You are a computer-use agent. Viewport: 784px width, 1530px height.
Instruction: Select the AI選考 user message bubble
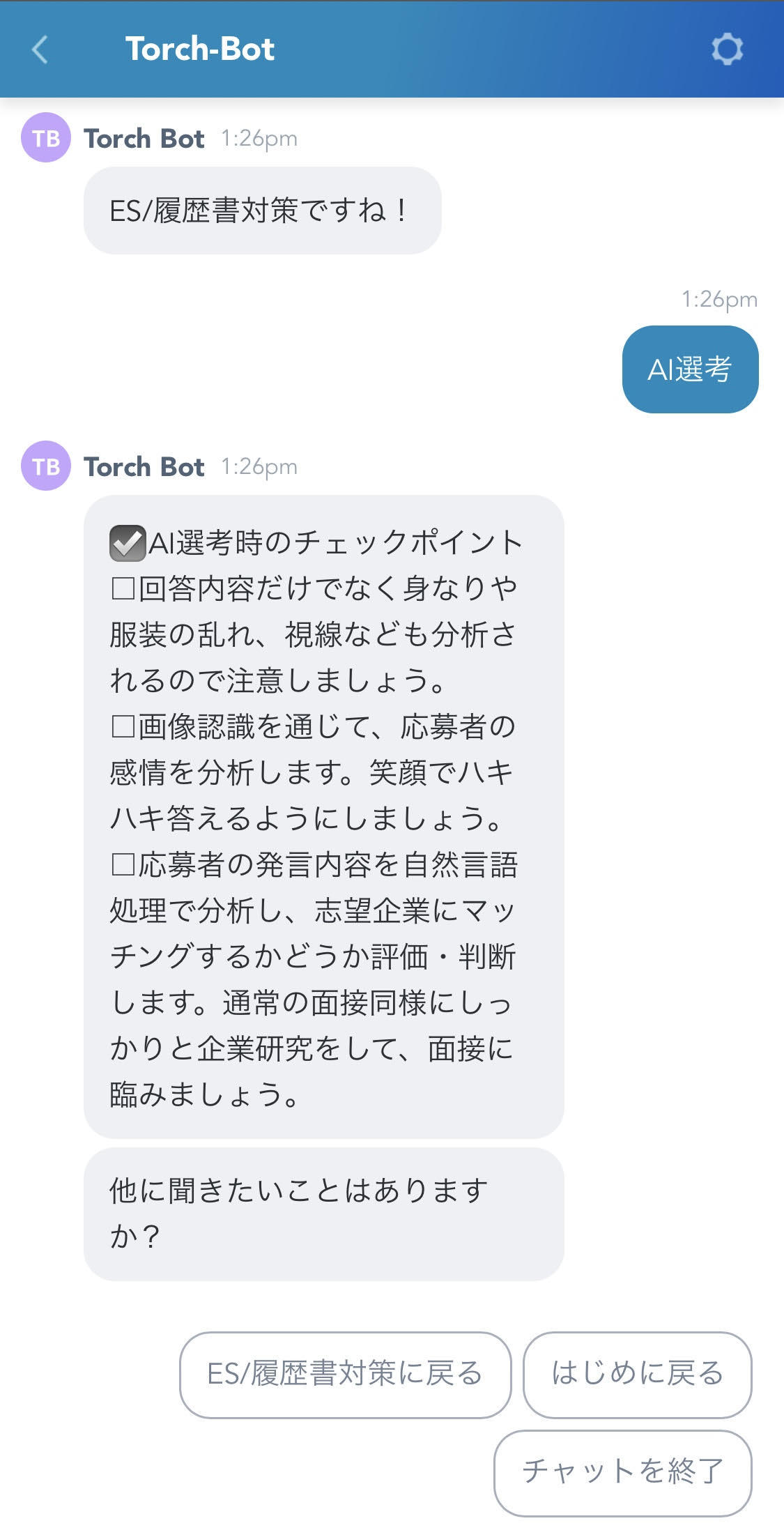[690, 369]
